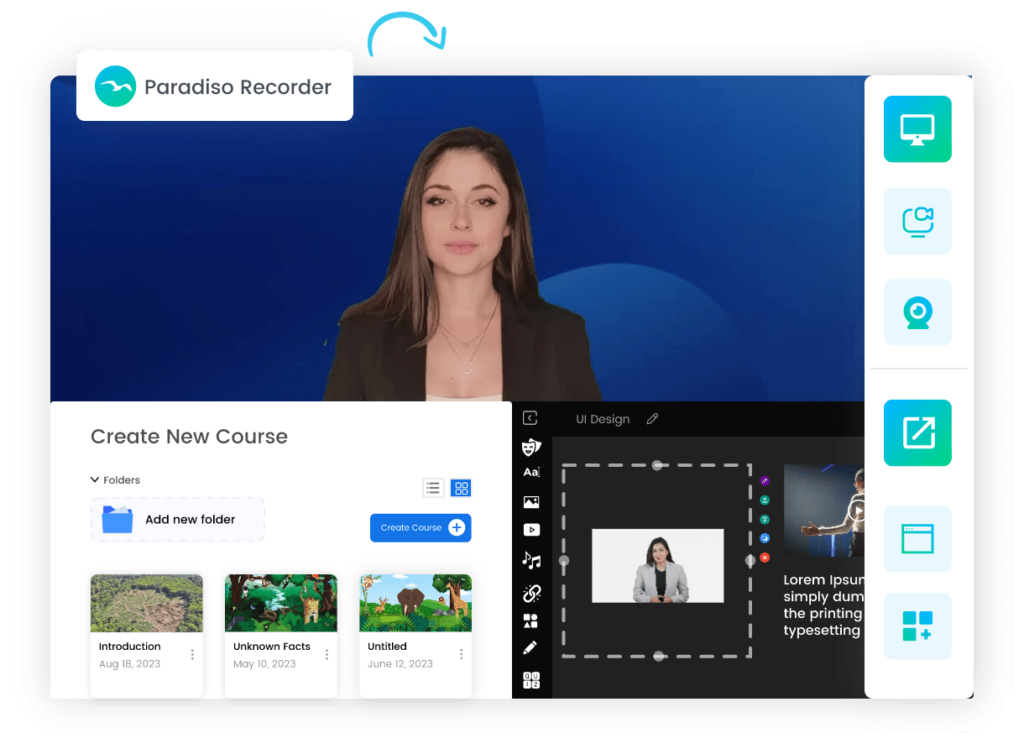
Task: Click the Create Course button
Action: tap(421, 528)
